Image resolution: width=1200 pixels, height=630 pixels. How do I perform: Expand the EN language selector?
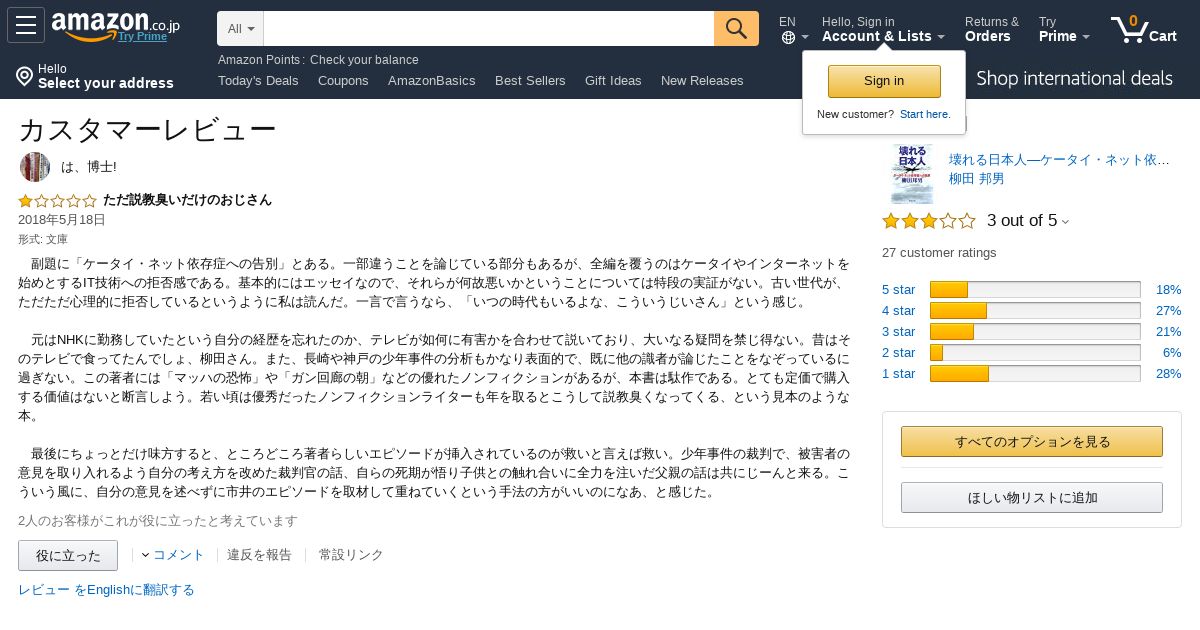pos(794,29)
